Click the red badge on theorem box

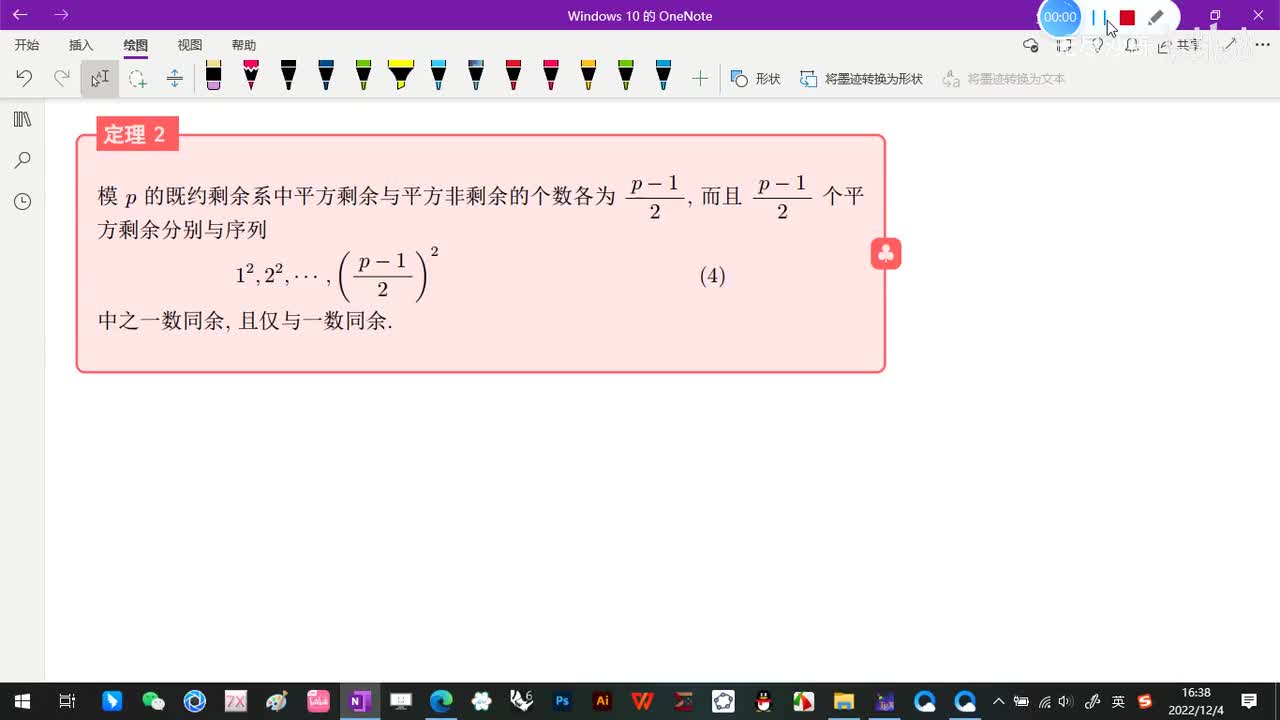pyautogui.click(x=886, y=254)
